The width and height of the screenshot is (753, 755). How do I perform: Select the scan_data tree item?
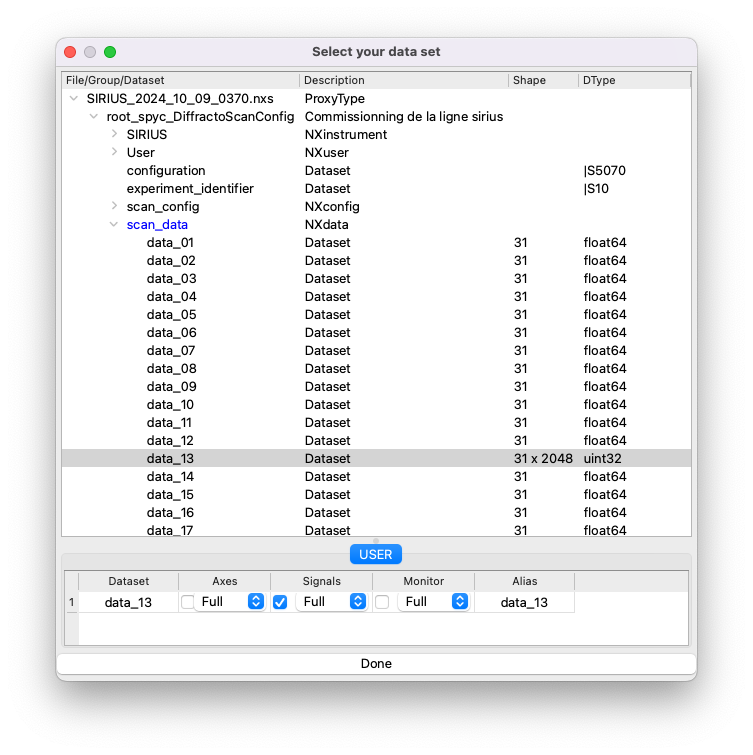(157, 225)
